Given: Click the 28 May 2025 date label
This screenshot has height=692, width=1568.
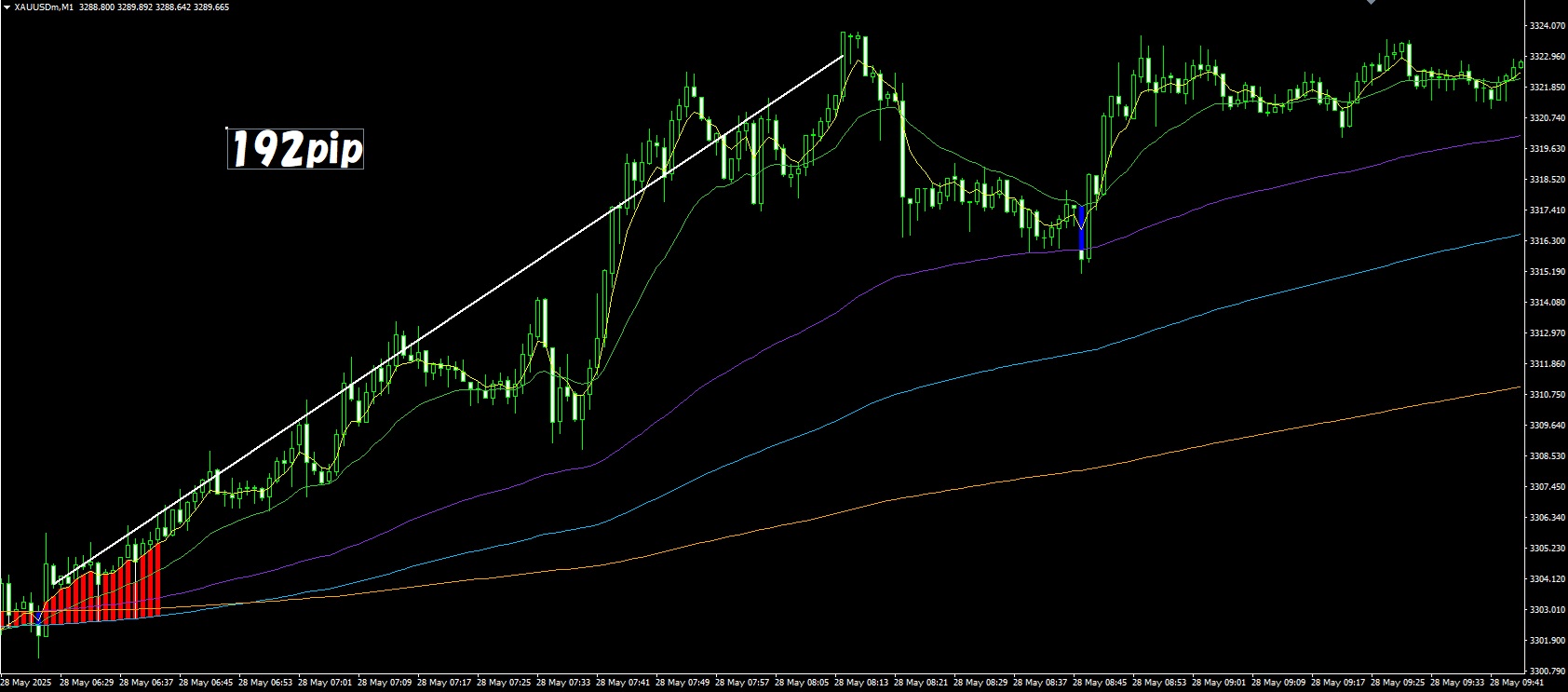Looking at the screenshot, I should pyautogui.click(x=27, y=682).
